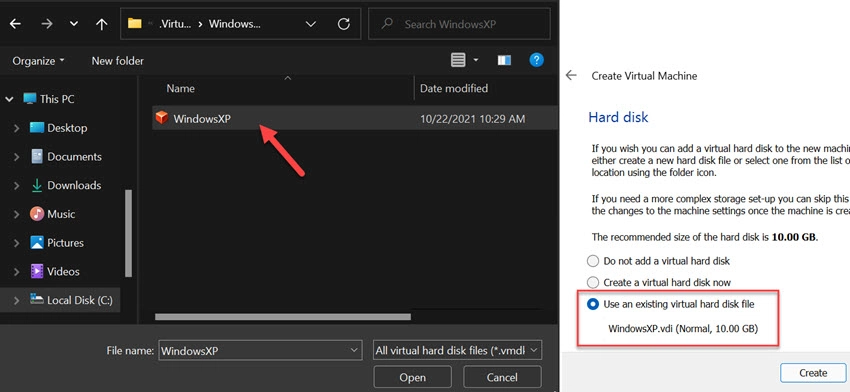850x392 pixels.
Task: Expand the Local Disk (C:) tree node
Action: click(x=16, y=300)
